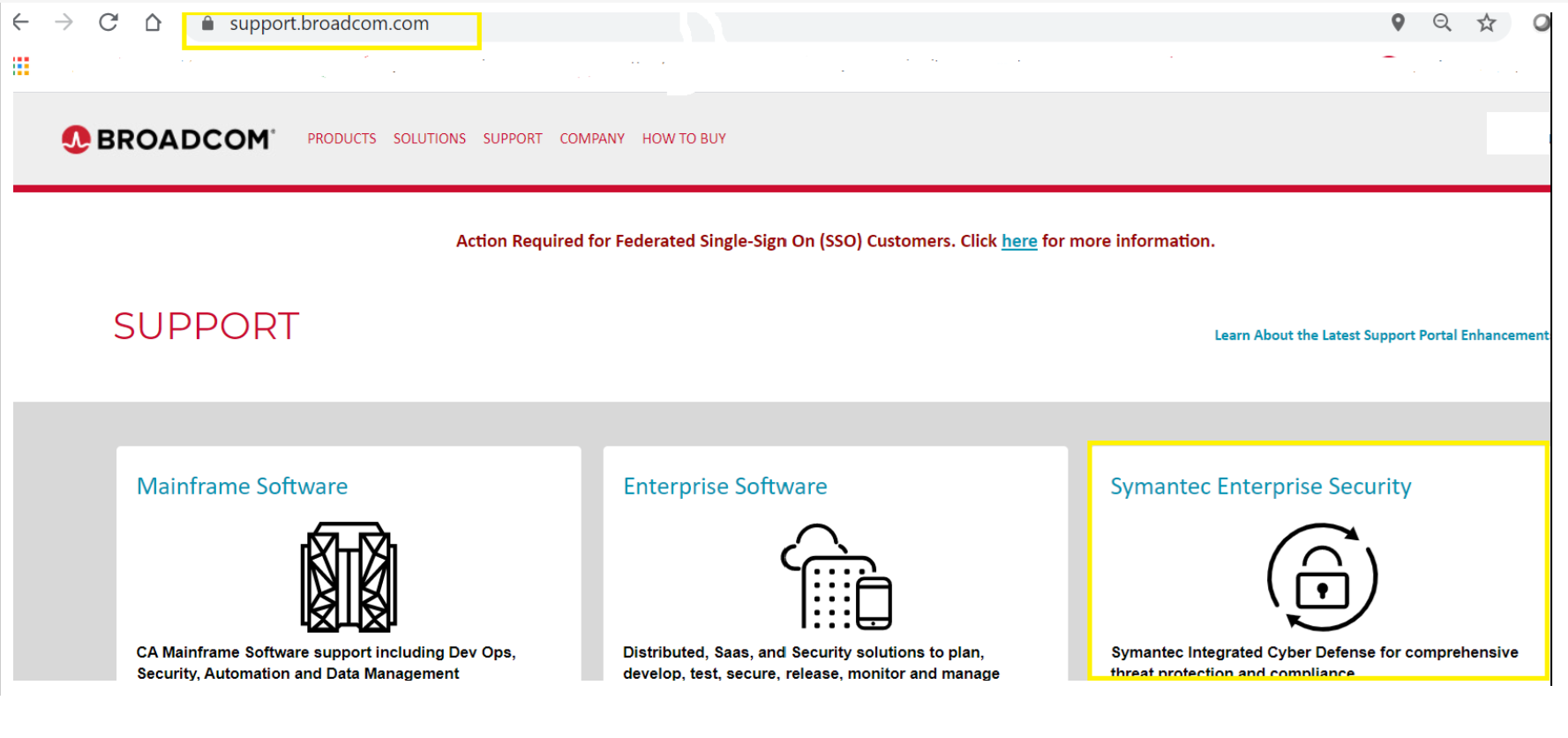Open the PRODUCTS menu

(x=341, y=139)
